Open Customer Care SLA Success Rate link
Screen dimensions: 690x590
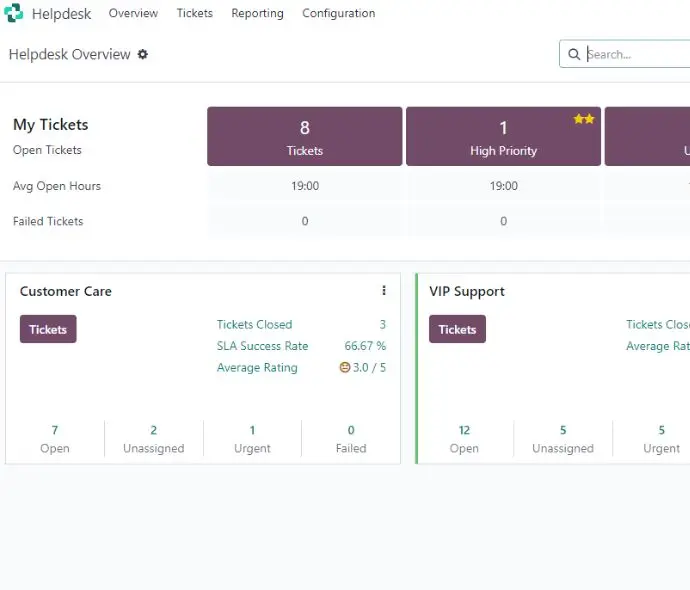262,346
